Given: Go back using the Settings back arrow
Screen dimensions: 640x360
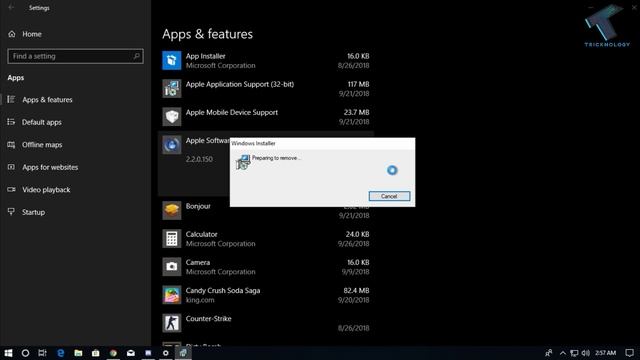Looking at the screenshot, I should click(x=11, y=7).
